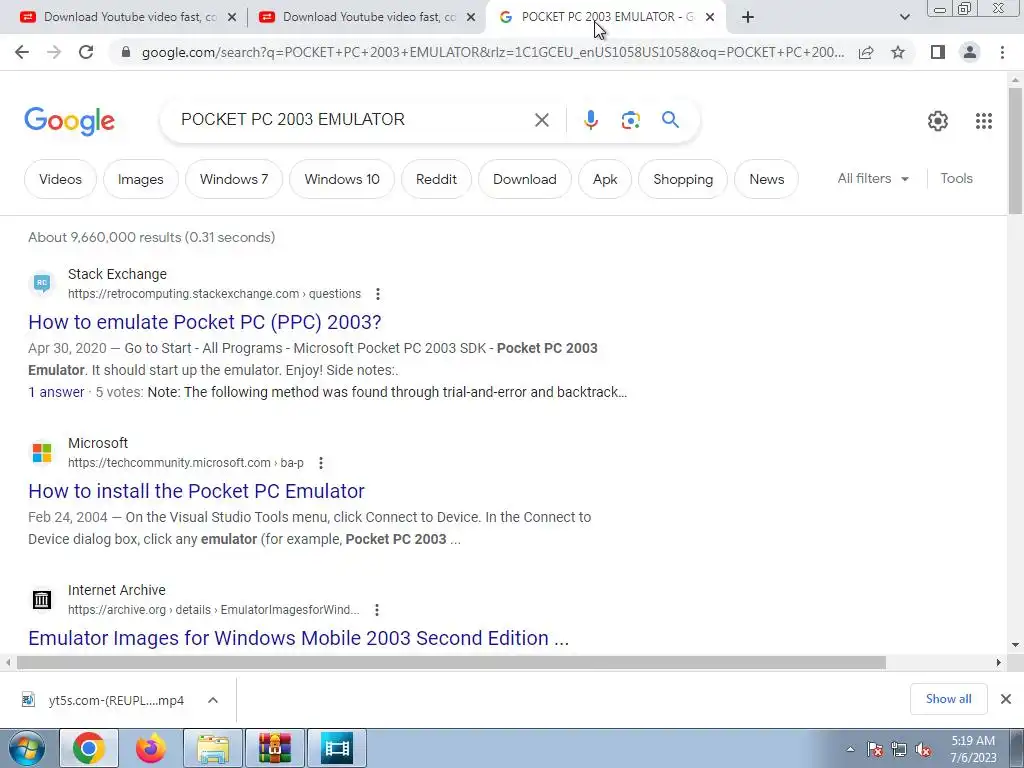1024x768 pixels.
Task: Click the Internet Archive favicon
Action: (42, 600)
